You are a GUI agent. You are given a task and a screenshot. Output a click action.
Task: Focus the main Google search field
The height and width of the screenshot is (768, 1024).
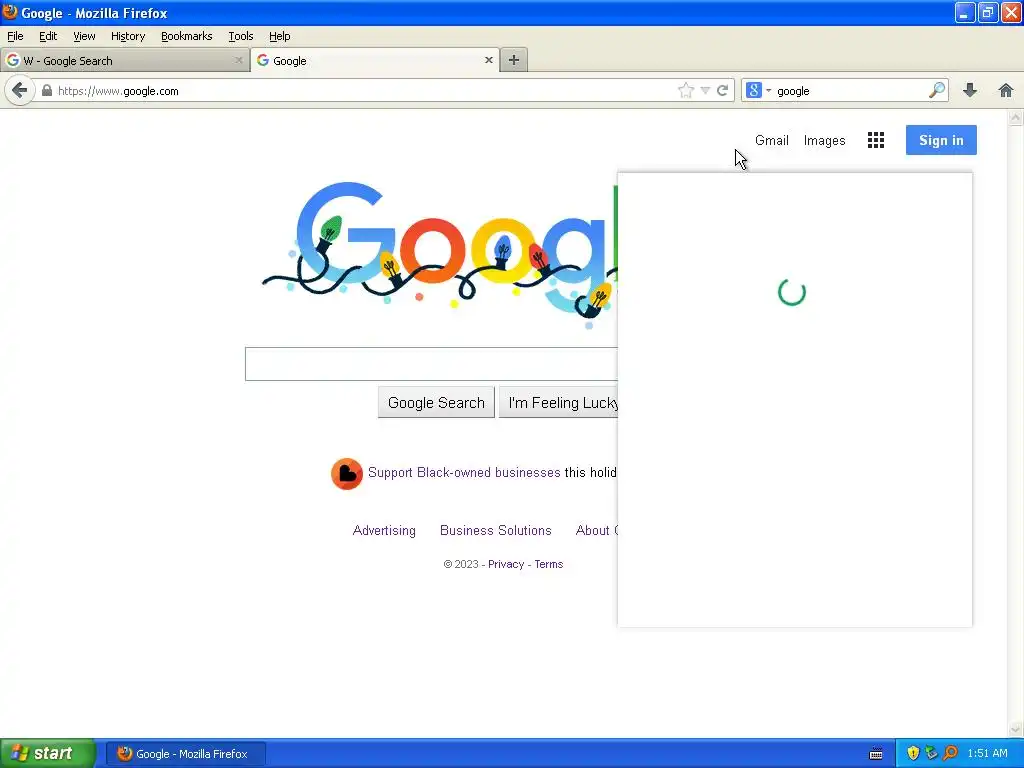click(431, 364)
